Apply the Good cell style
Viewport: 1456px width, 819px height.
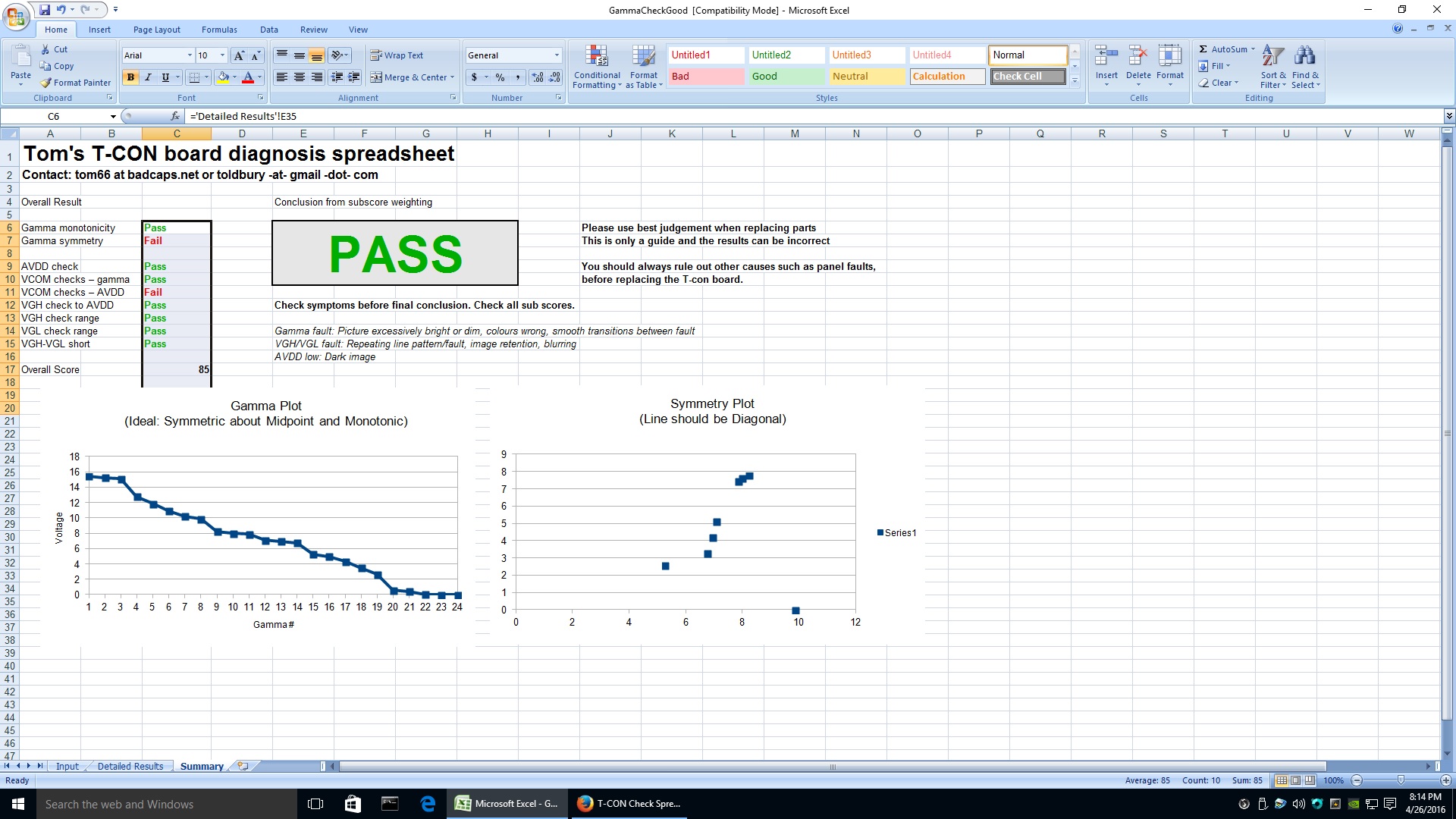(786, 77)
